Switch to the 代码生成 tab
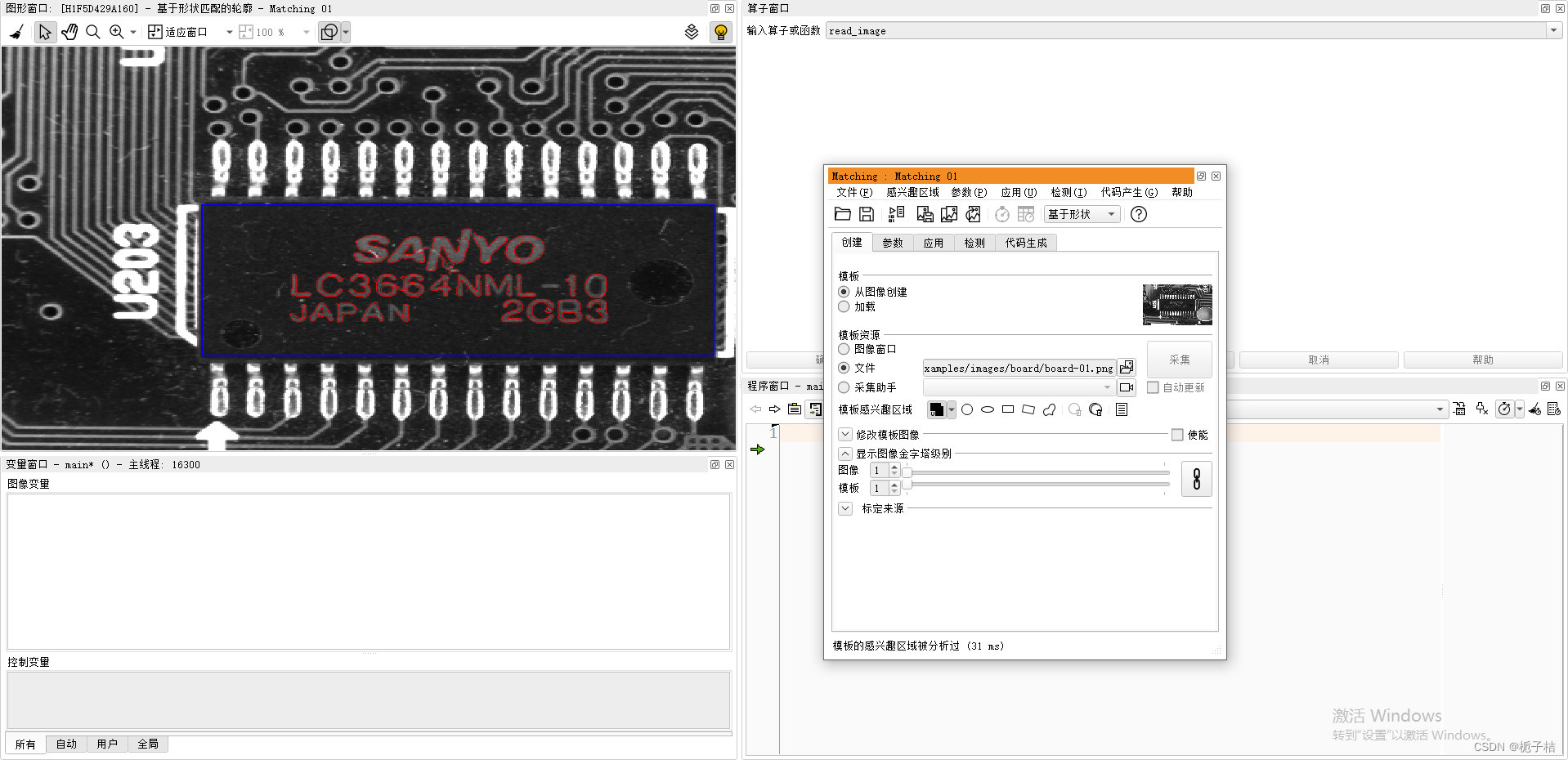Image resolution: width=1568 pixels, height=760 pixels. tap(1026, 243)
